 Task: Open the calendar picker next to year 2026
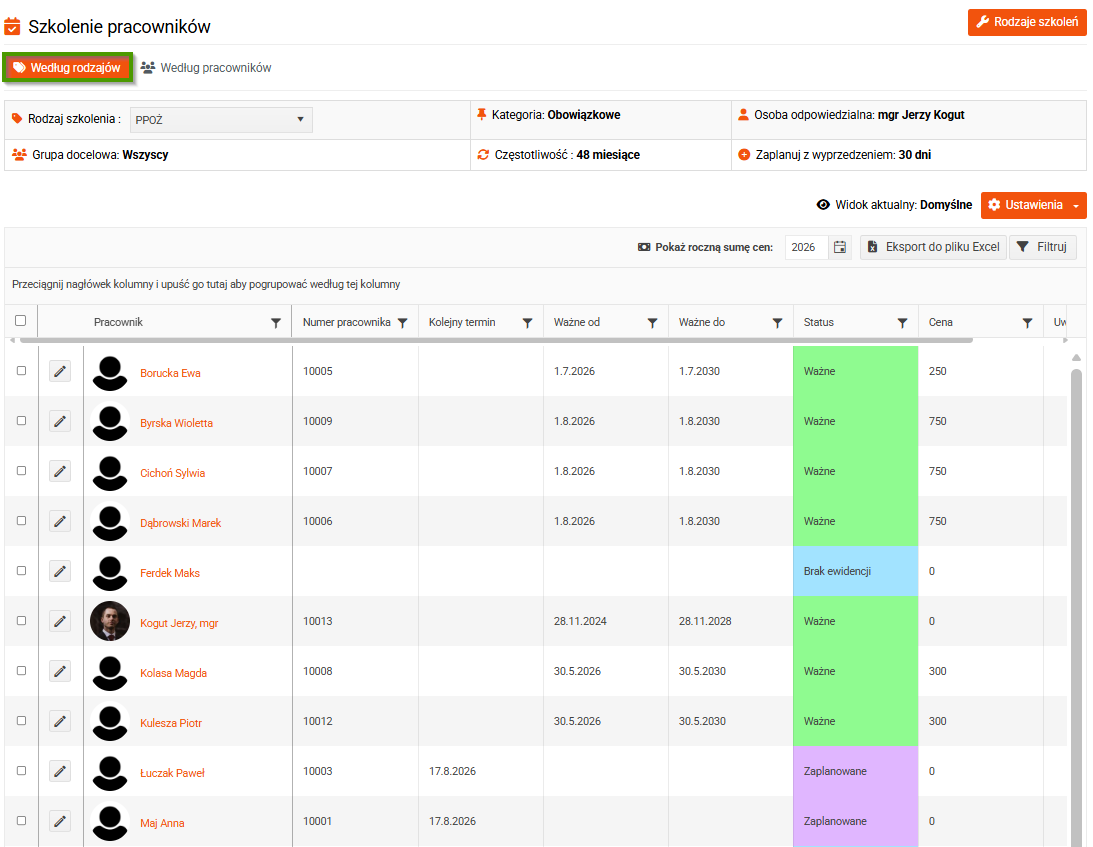840,247
